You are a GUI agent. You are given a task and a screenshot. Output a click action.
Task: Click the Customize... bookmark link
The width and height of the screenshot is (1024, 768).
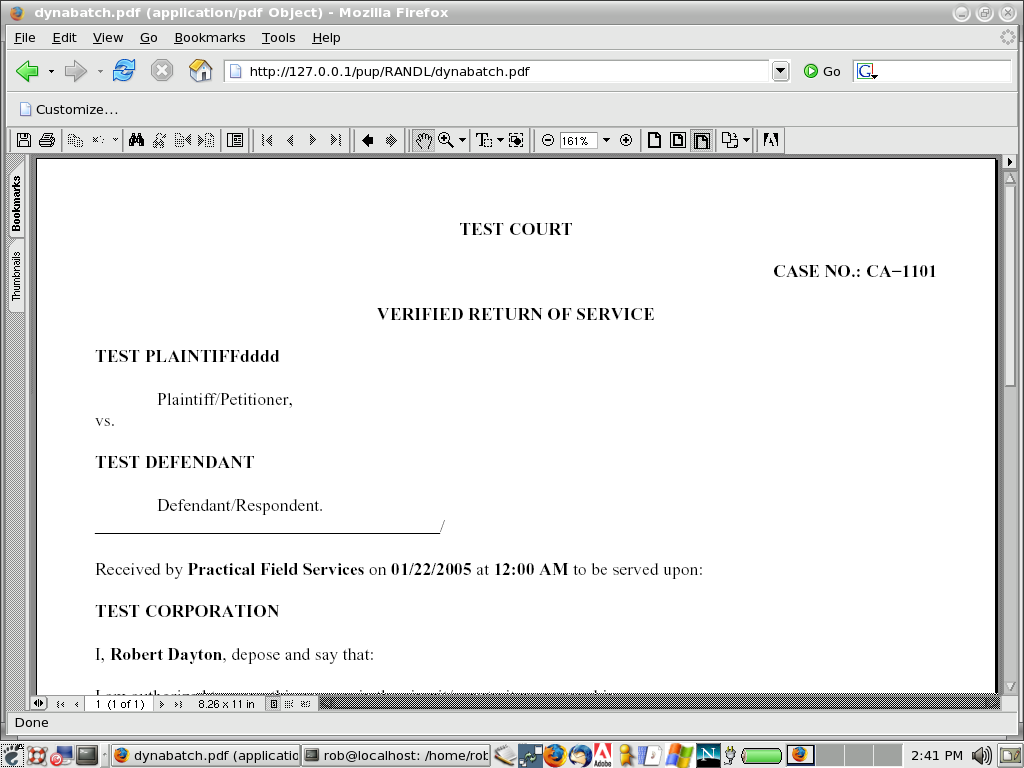pyautogui.click(x=68, y=109)
